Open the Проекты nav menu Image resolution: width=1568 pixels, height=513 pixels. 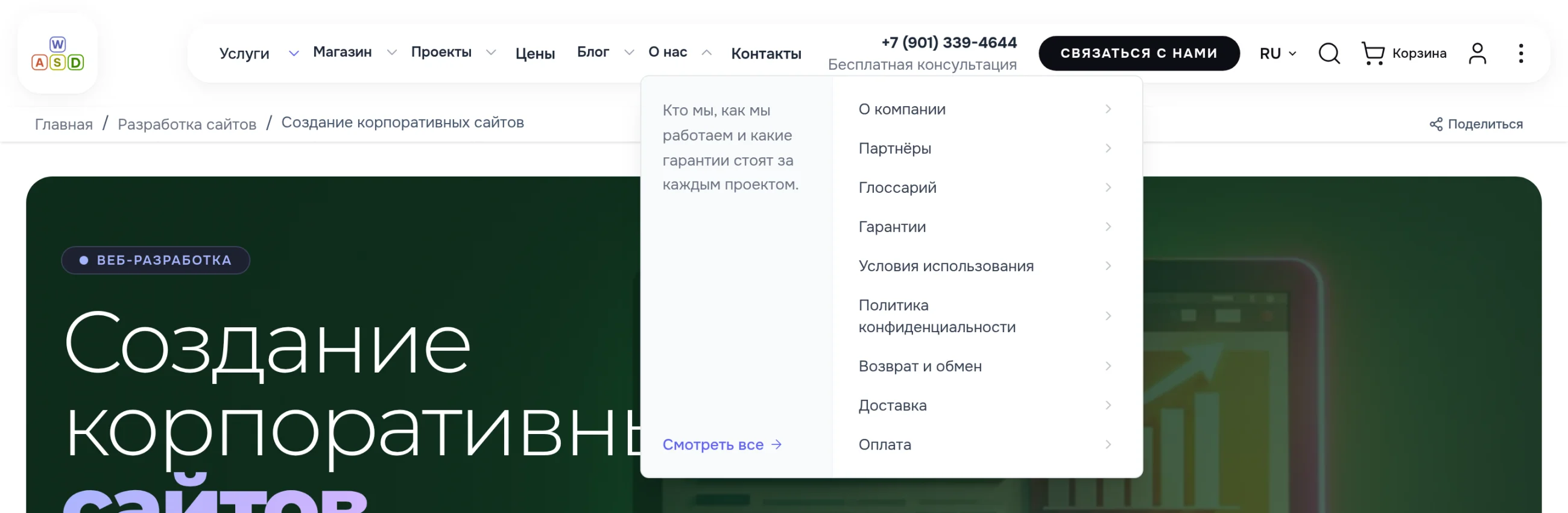click(x=441, y=52)
